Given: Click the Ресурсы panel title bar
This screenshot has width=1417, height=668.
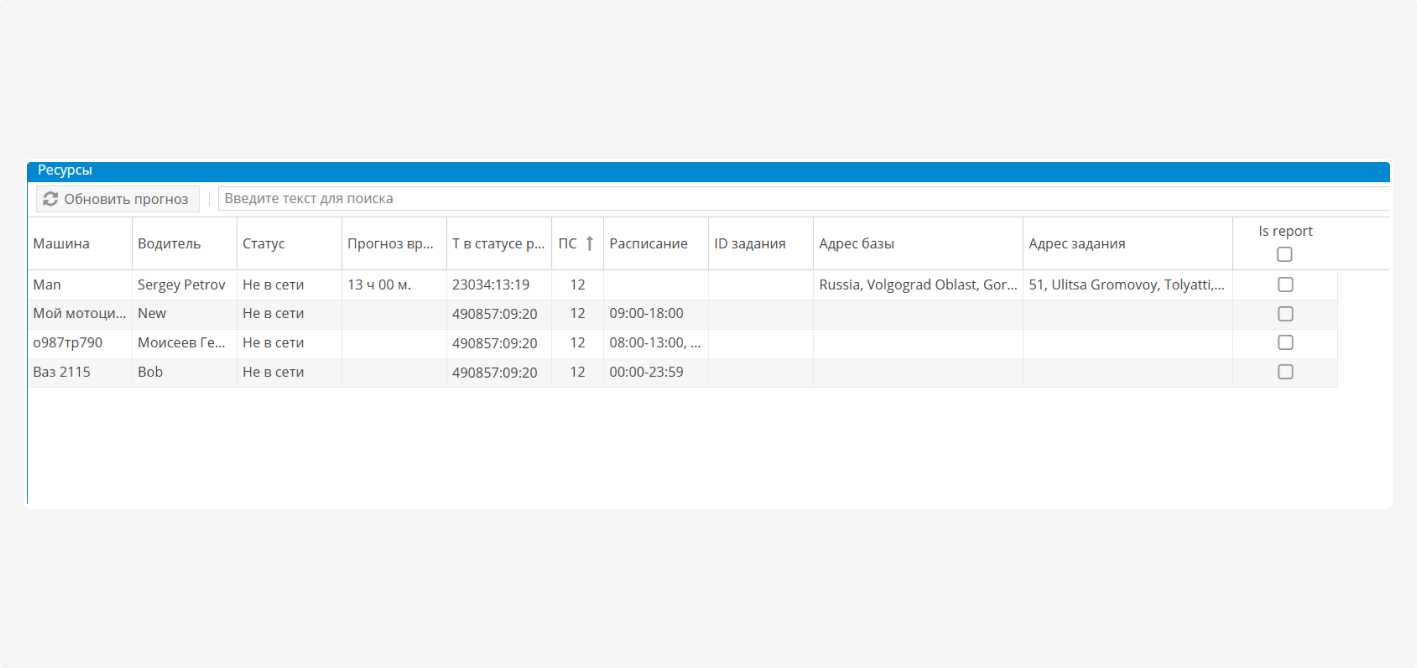Looking at the screenshot, I should [700, 171].
